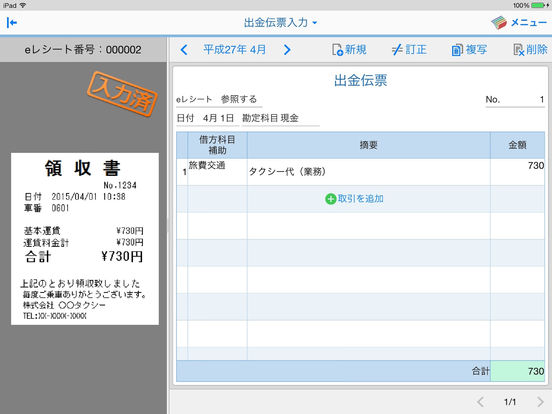The height and width of the screenshot is (414, 552).
Task: Go to the next month chevron
Action: [287, 50]
